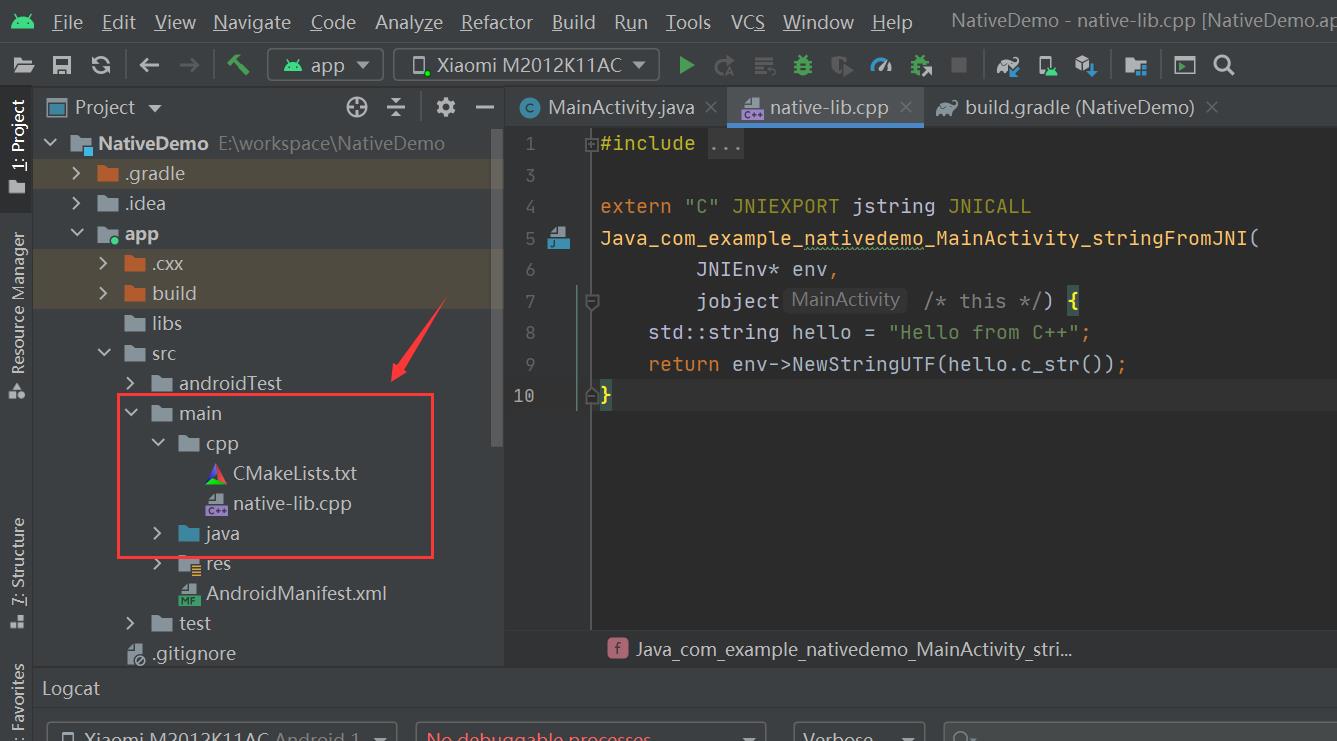Viewport: 1337px width, 741px height.
Task: Toggle the fold end marker on line 10
Action: (591, 396)
